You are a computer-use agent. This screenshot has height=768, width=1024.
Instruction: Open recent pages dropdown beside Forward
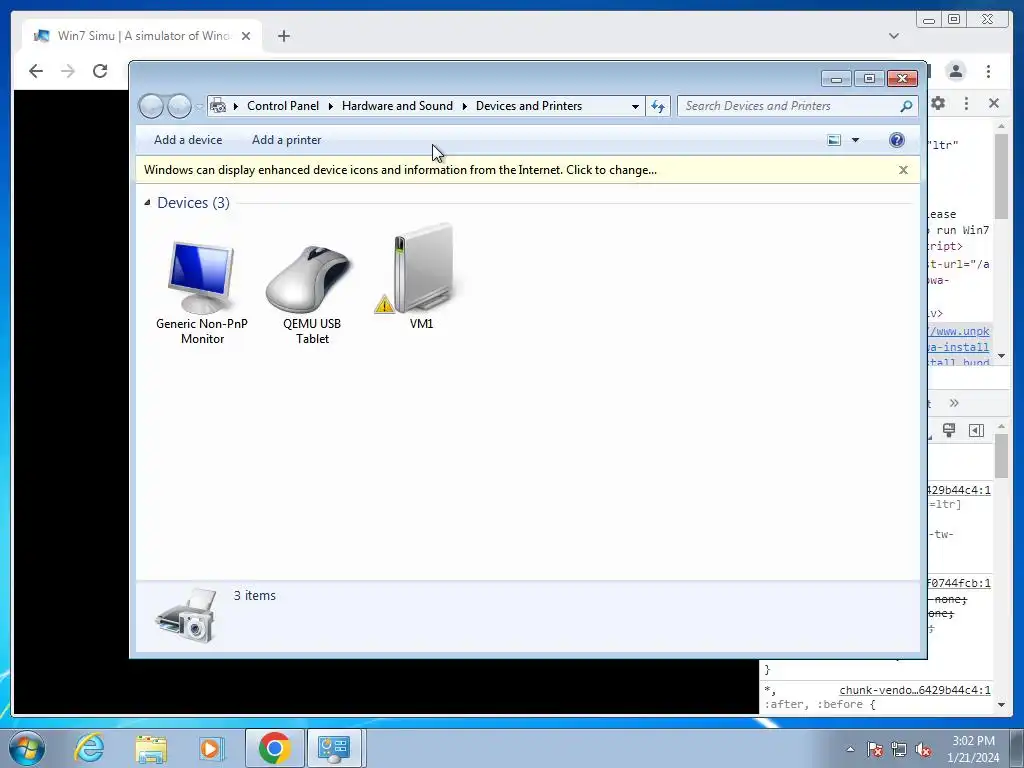point(199,106)
